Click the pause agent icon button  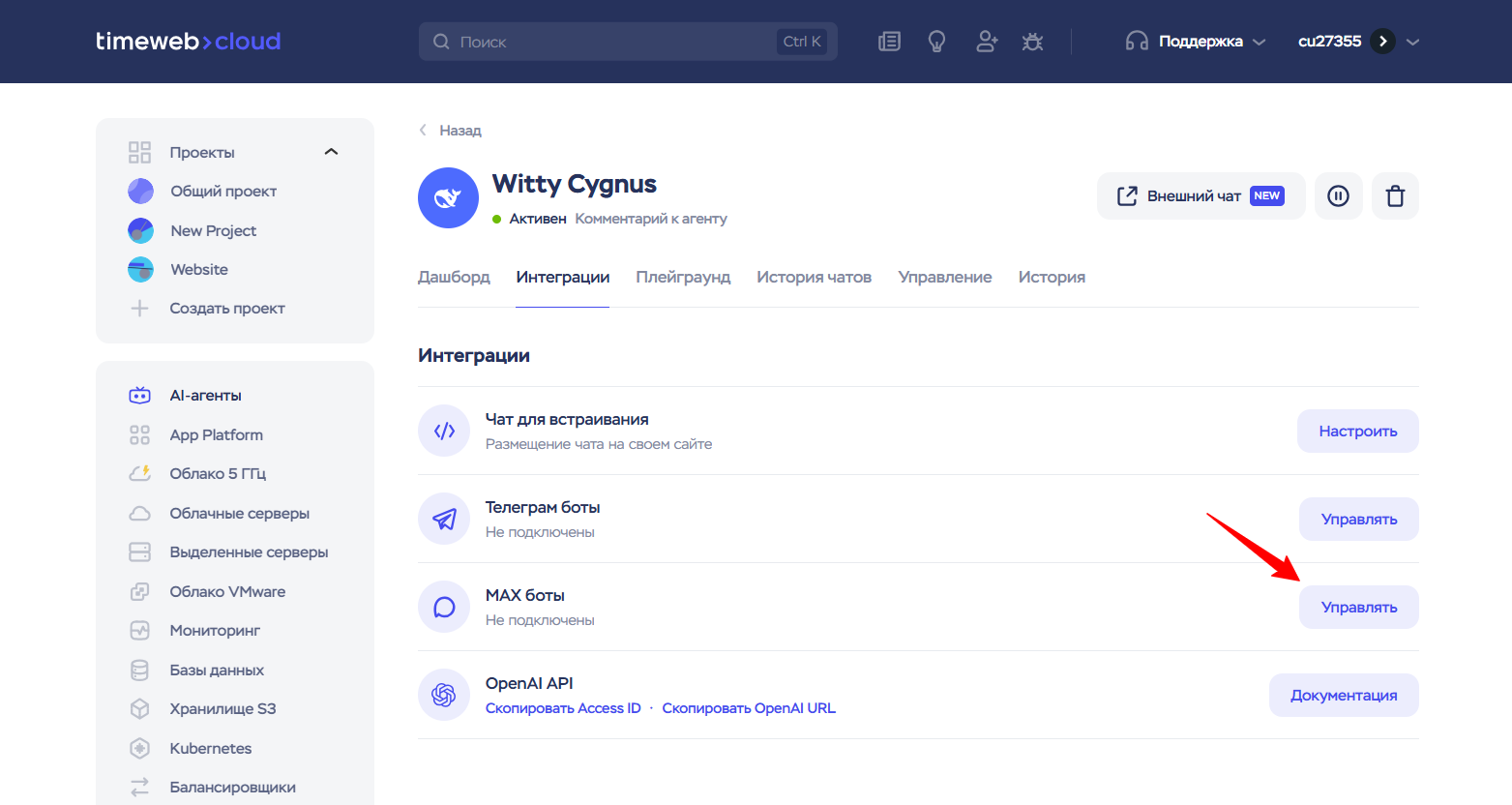[1339, 196]
